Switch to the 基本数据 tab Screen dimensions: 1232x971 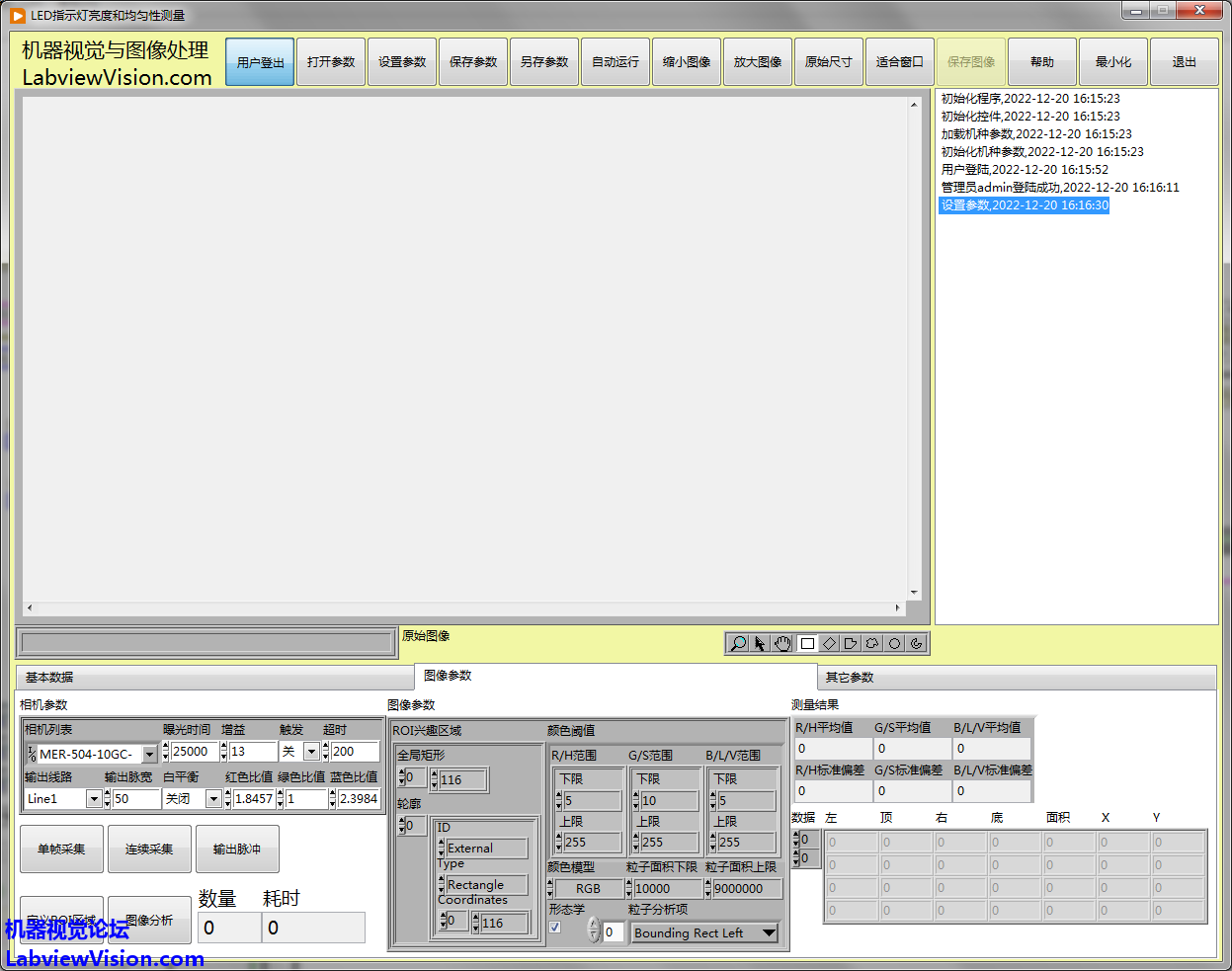point(49,678)
